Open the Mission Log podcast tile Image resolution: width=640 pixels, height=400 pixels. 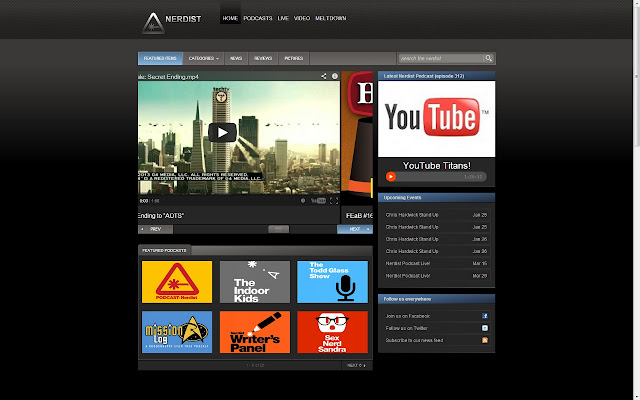(x=177, y=332)
